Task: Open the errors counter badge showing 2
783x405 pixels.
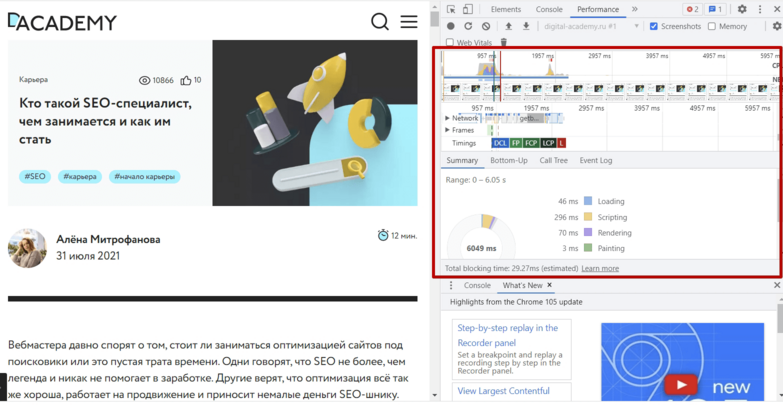Action: pos(692,9)
